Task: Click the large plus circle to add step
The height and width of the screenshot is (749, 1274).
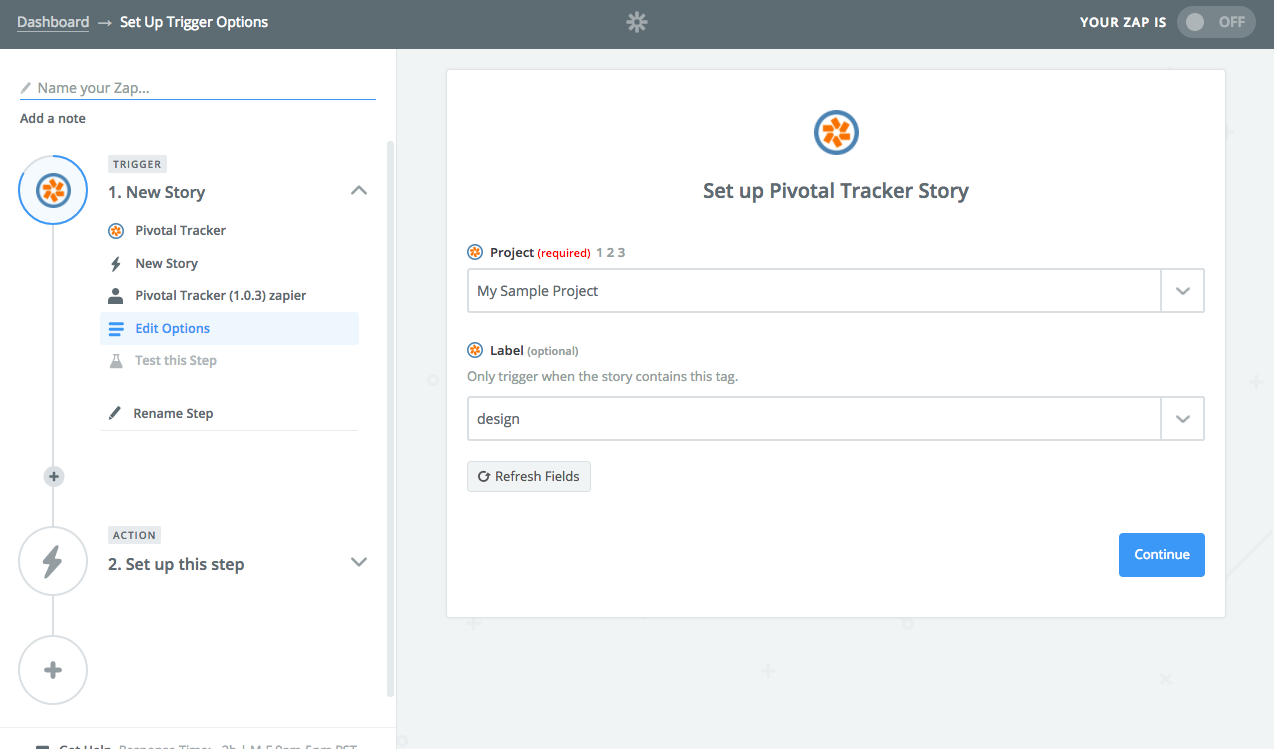Action: tap(53, 670)
